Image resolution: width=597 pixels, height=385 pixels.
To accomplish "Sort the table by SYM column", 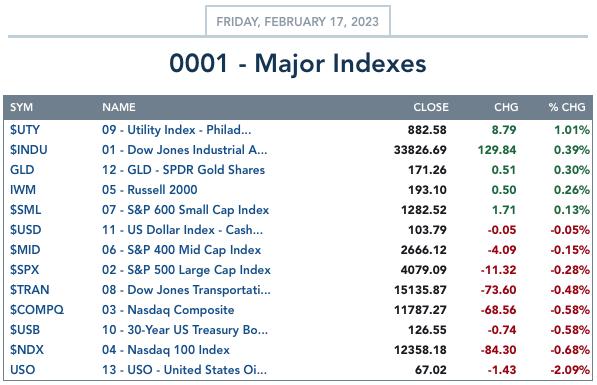I will pyautogui.click(x=21, y=107).
